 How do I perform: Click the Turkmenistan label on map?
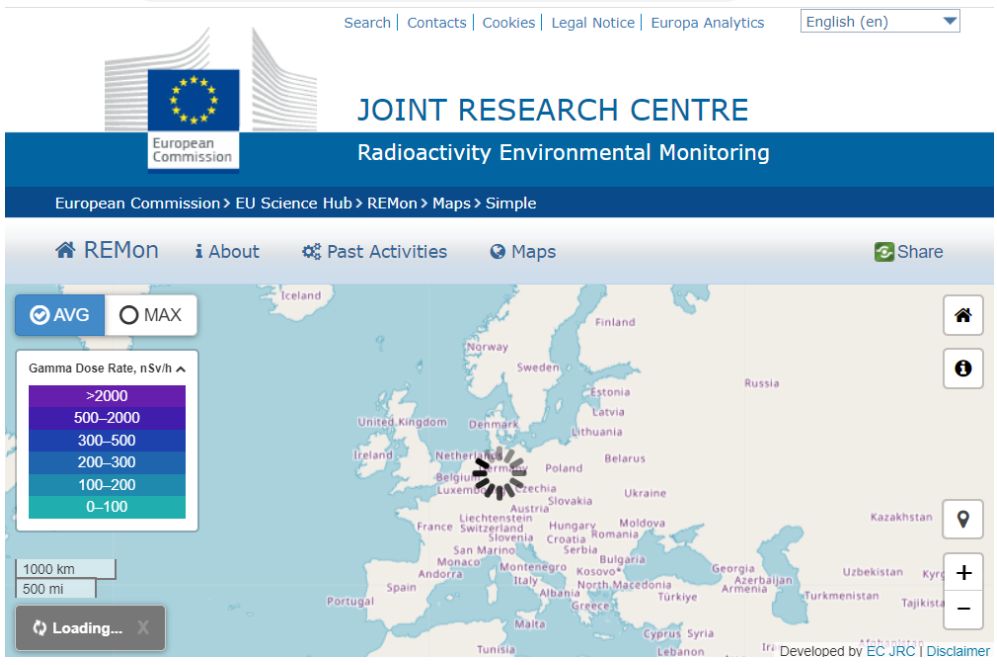[842, 596]
